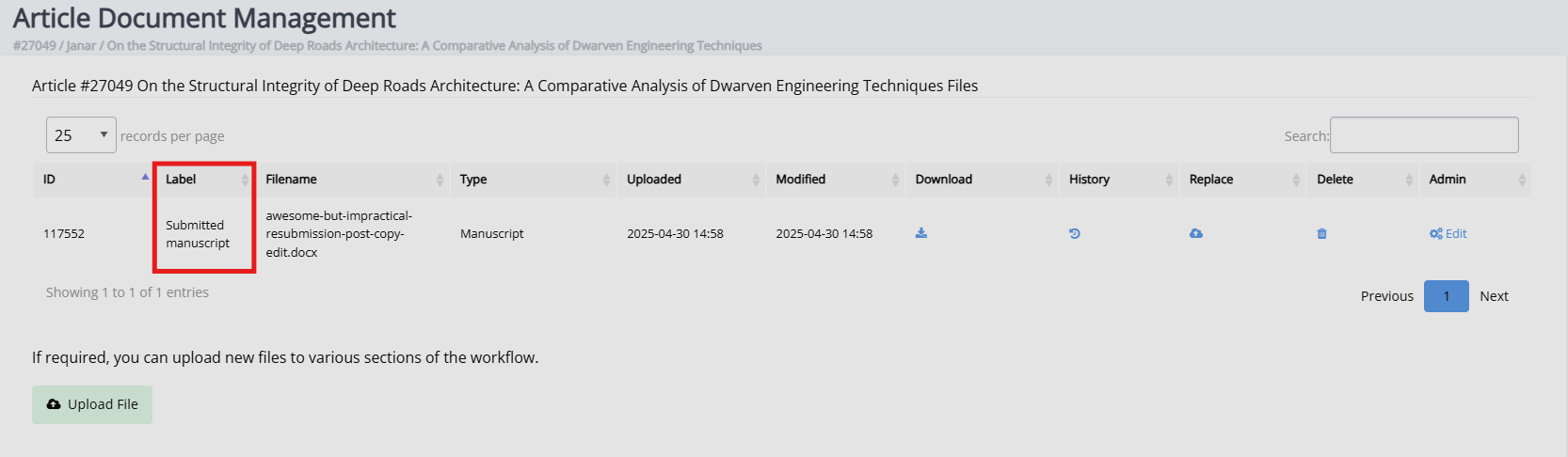Download file 117552 via download icon
The height and width of the screenshot is (457, 1568).
click(921, 233)
